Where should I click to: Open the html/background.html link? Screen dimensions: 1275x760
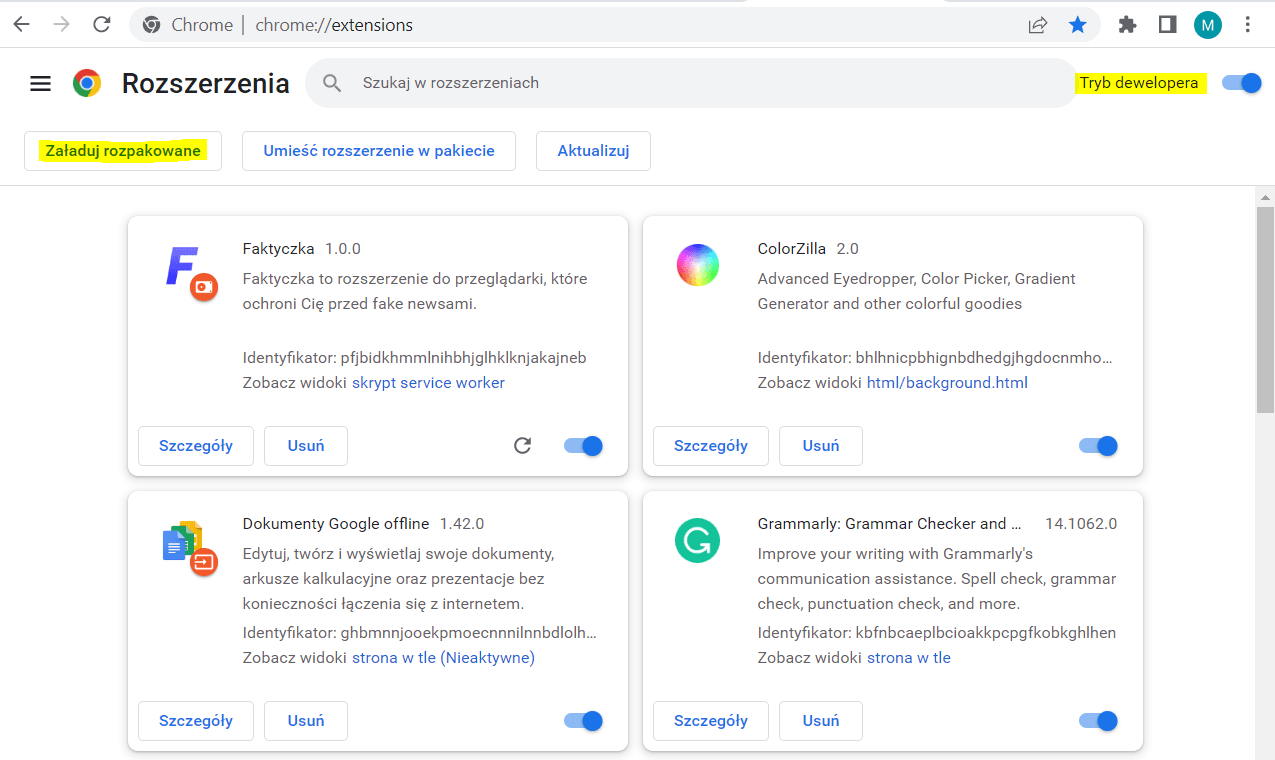(x=947, y=383)
